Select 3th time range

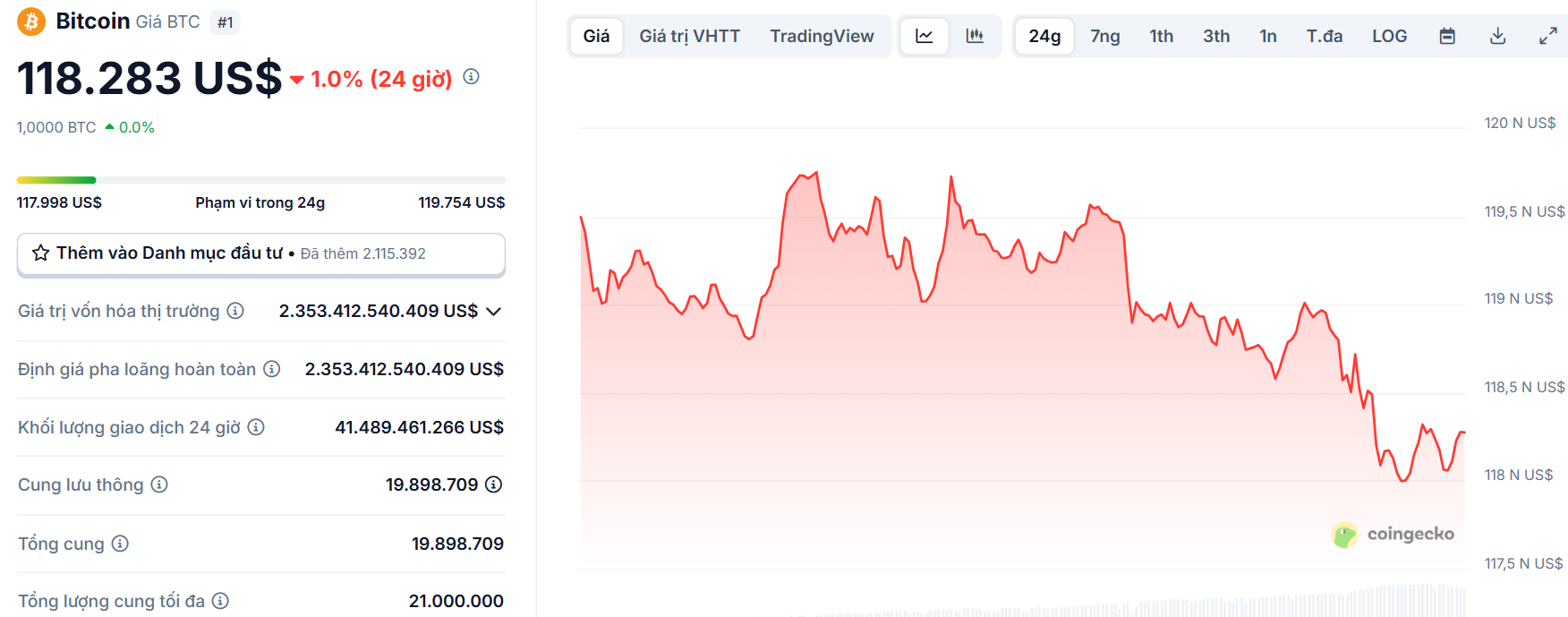click(x=1216, y=36)
